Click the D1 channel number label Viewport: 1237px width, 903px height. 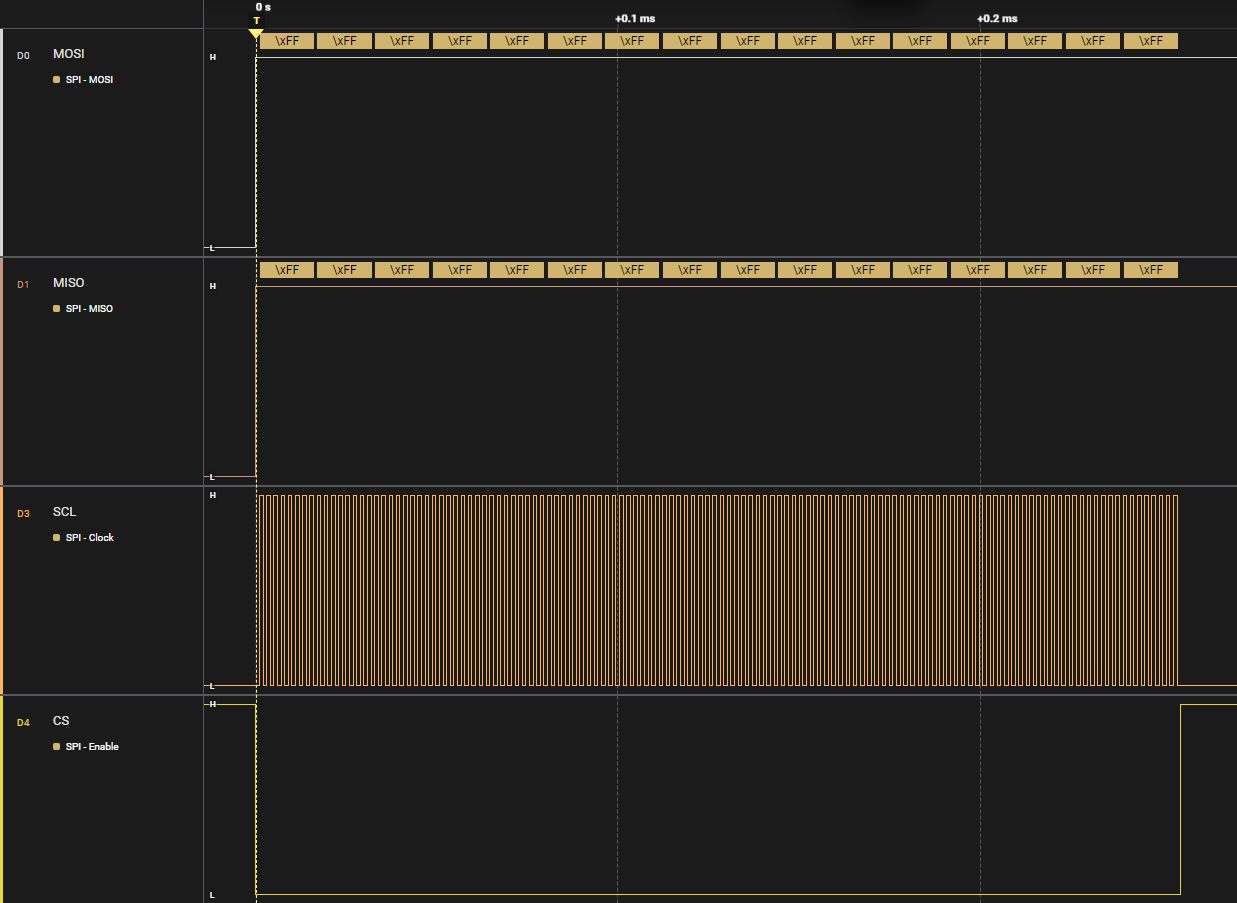point(23,285)
